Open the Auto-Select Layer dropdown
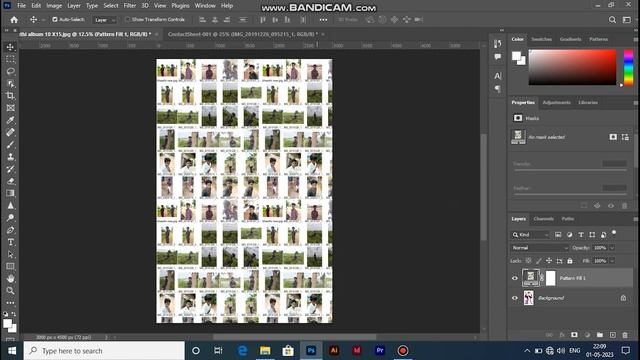Image resolution: width=640 pixels, height=360 pixels. coord(104,20)
